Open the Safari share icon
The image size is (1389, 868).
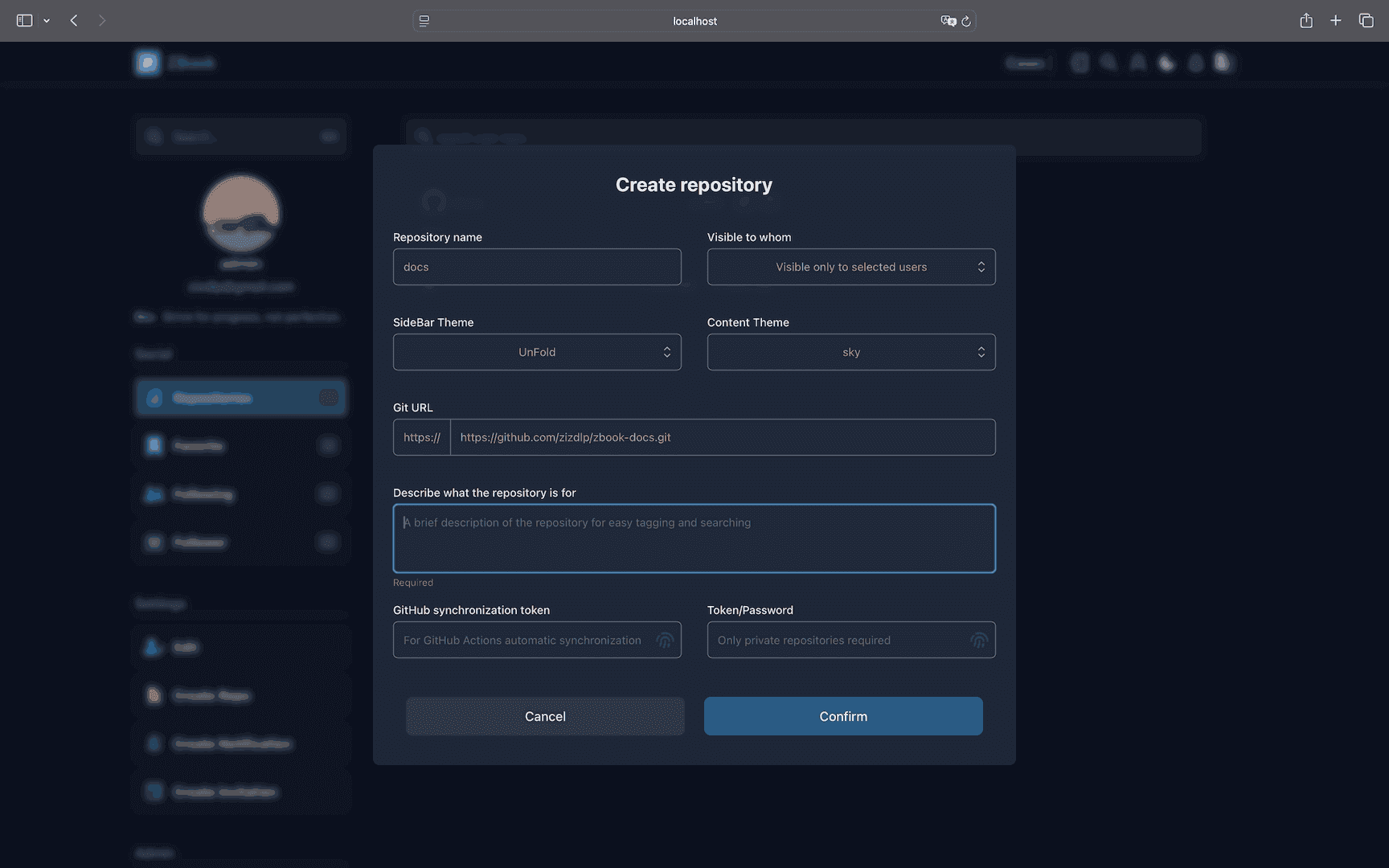coord(1306,21)
